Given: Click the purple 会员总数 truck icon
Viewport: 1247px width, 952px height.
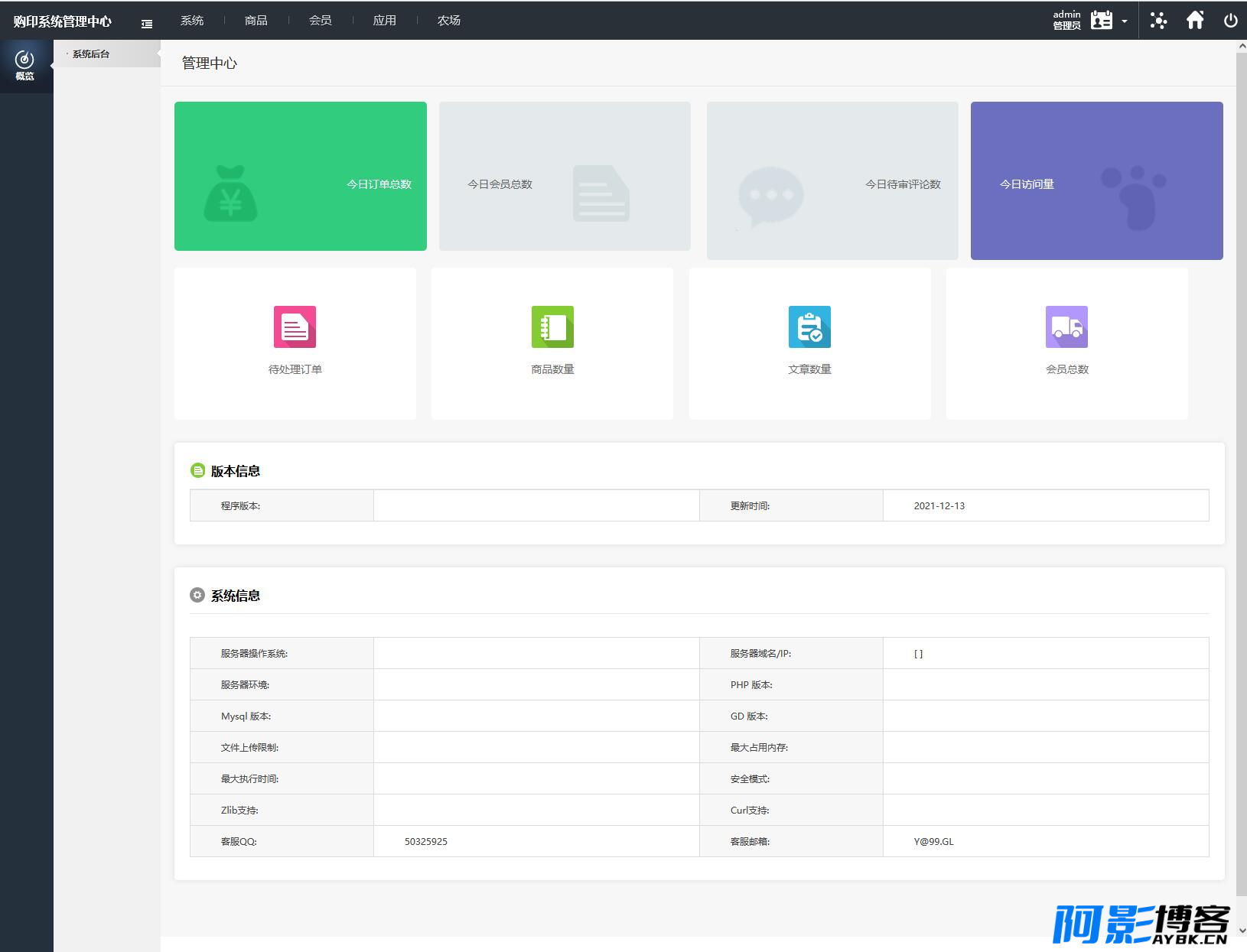Looking at the screenshot, I should (x=1066, y=327).
